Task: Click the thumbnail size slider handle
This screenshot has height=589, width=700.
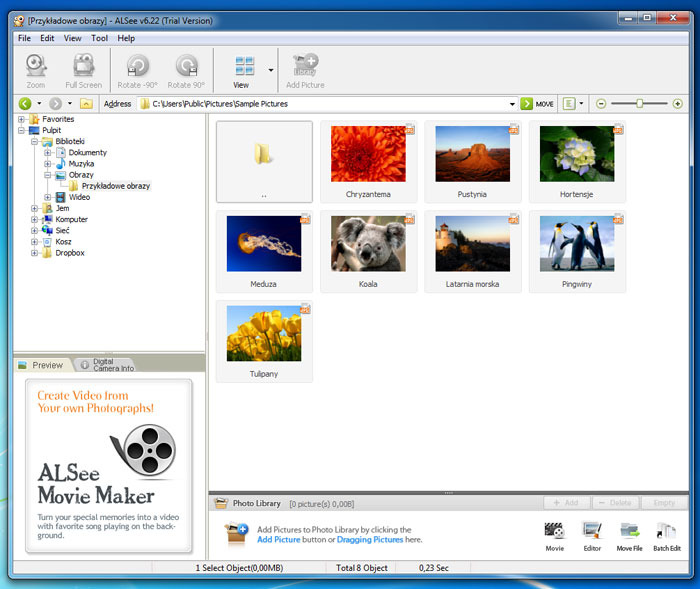Action: point(639,104)
